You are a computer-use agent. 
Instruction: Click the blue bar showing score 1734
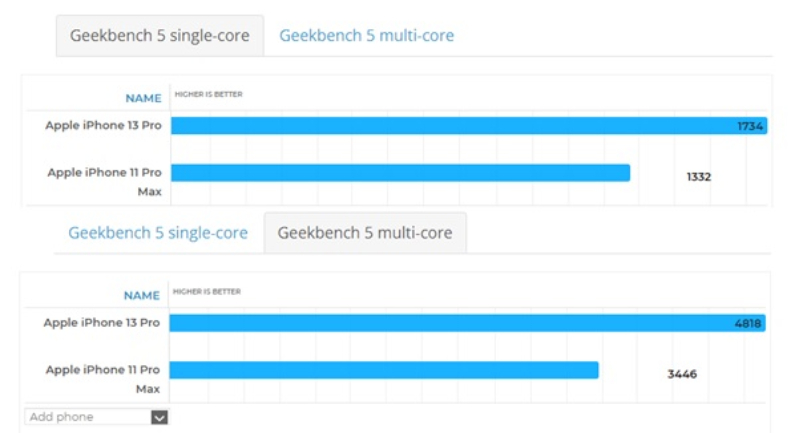pyautogui.click(x=450, y=126)
